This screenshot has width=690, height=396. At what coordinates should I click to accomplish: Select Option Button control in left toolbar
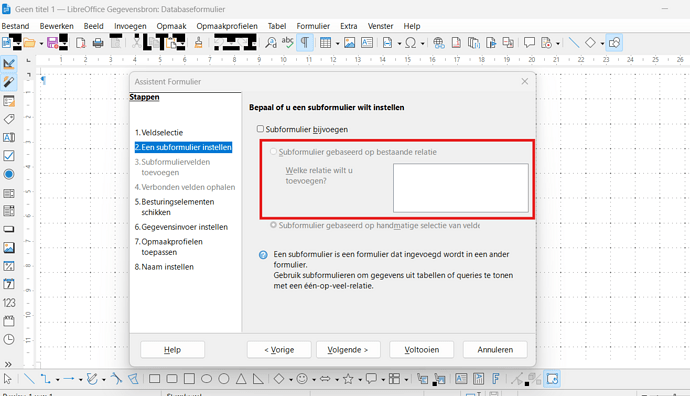[x=9, y=174]
